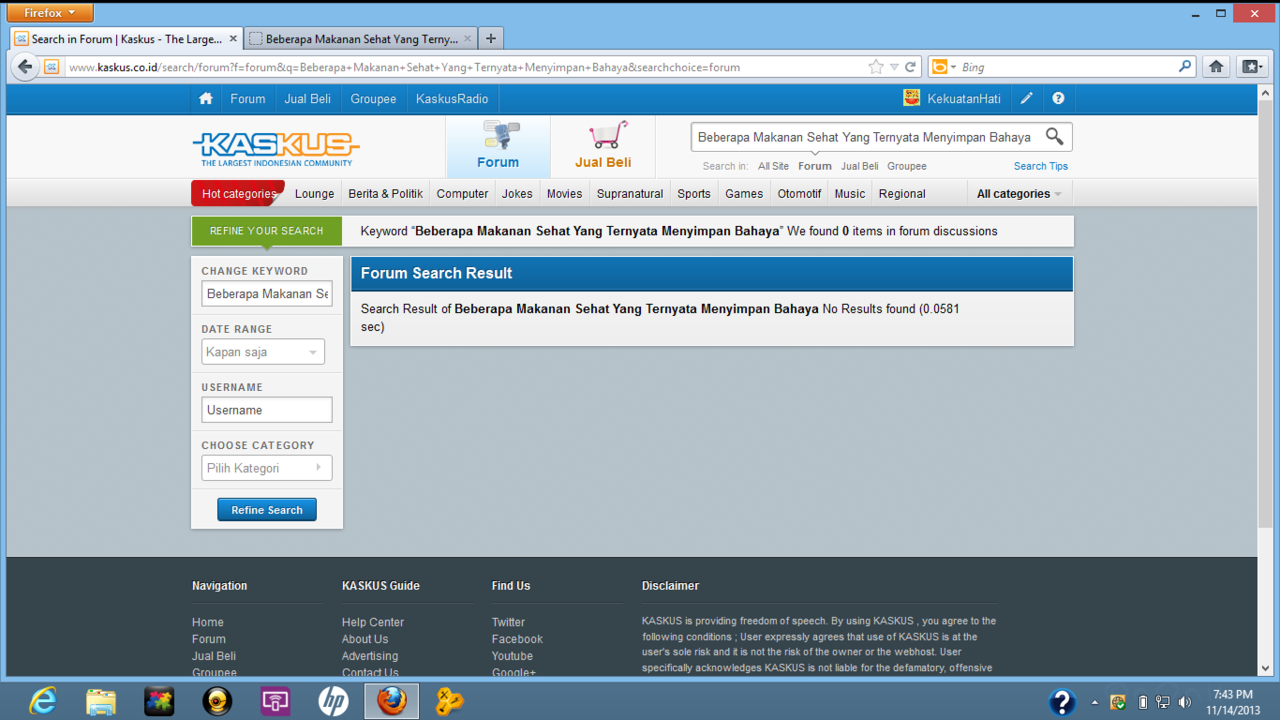This screenshot has height=720, width=1280.
Task: Click KekuatanHati username link
Action: tap(964, 99)
